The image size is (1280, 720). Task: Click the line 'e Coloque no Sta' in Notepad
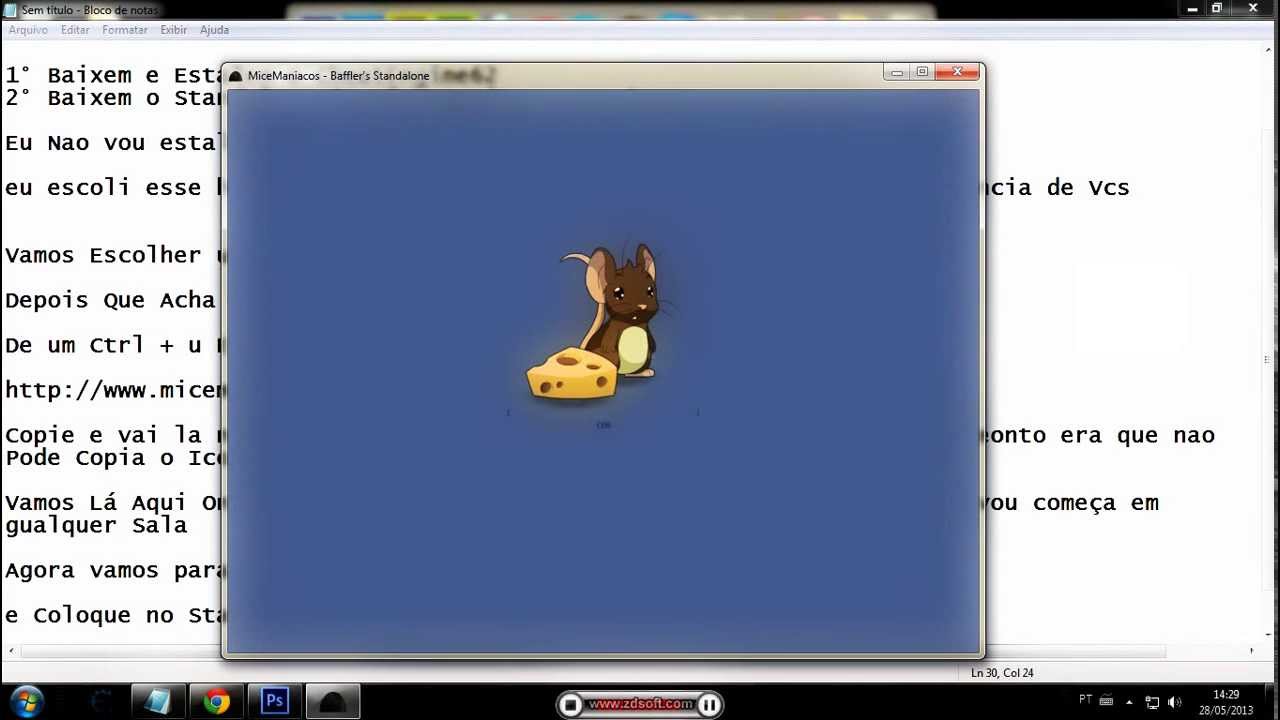click(x=112, y=615)
